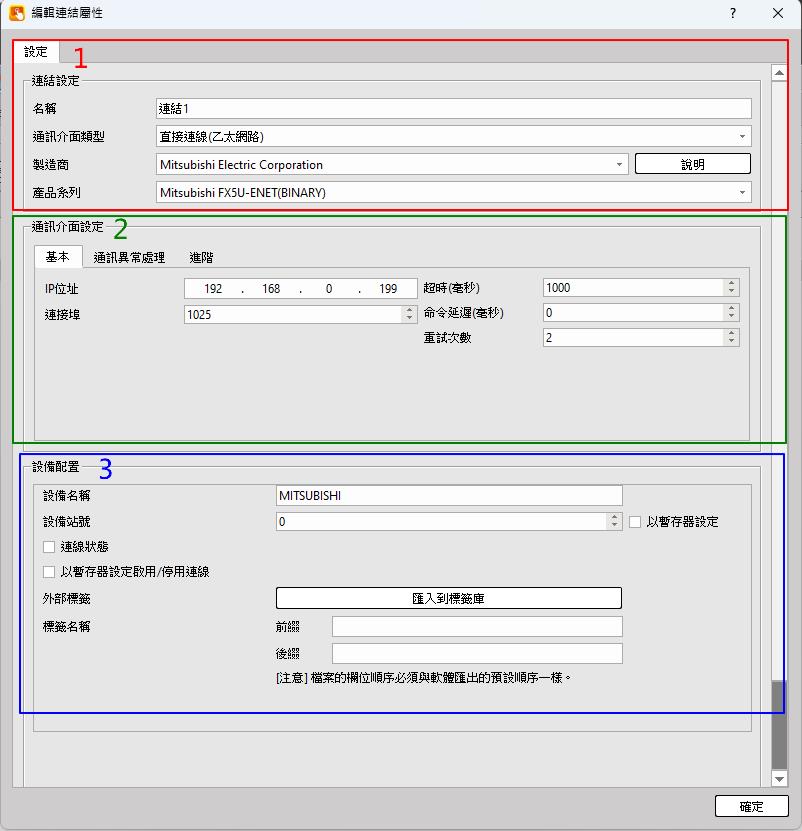Open the 進階 advanced tab

(201, 257)
